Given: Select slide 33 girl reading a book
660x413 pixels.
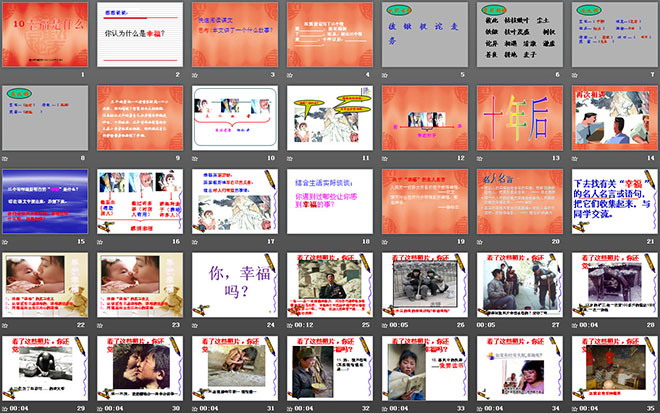Looking at the screenshot, I should [x=425, y=368].
